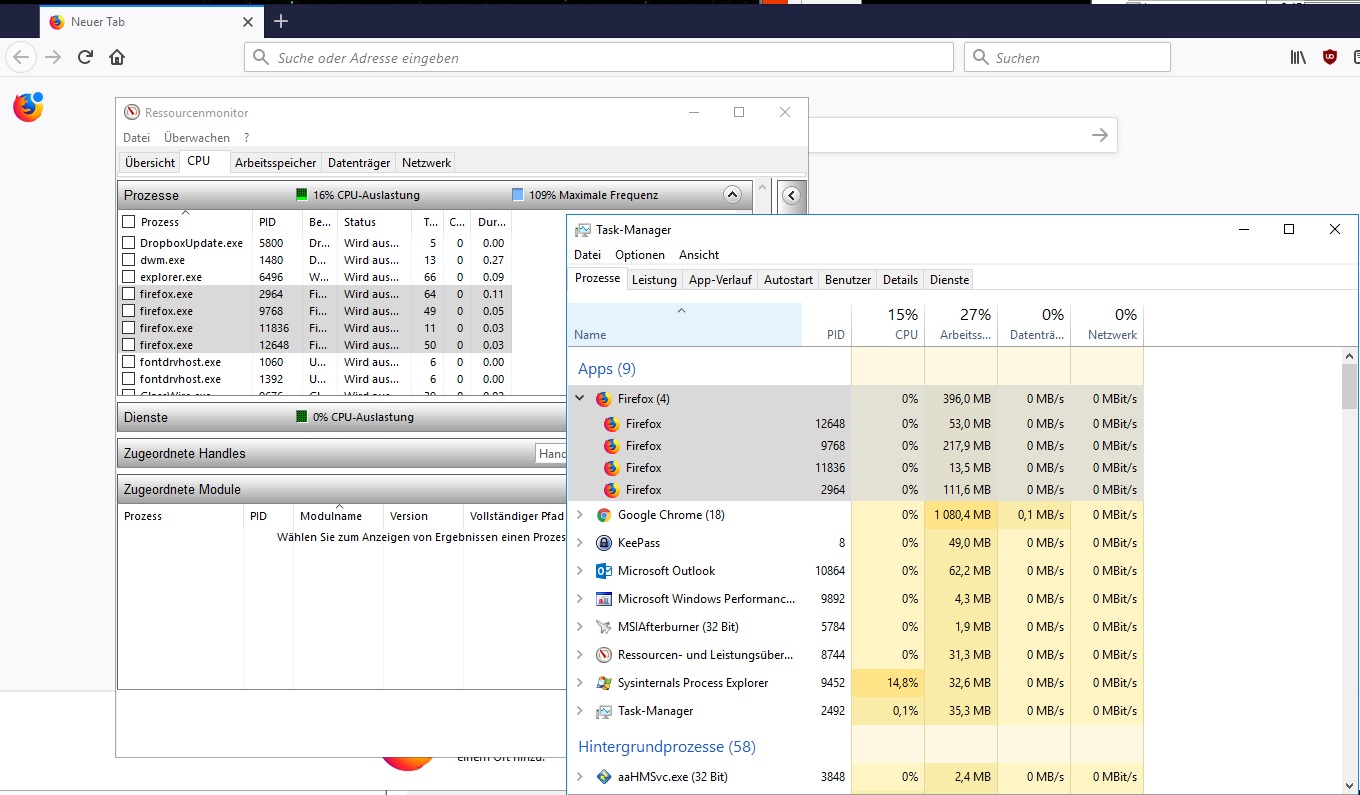Screen dimensions: 1360x795
Task: Click Ressourcen- und Leistungsüberwachung row icon
Action: coord(603,655)
